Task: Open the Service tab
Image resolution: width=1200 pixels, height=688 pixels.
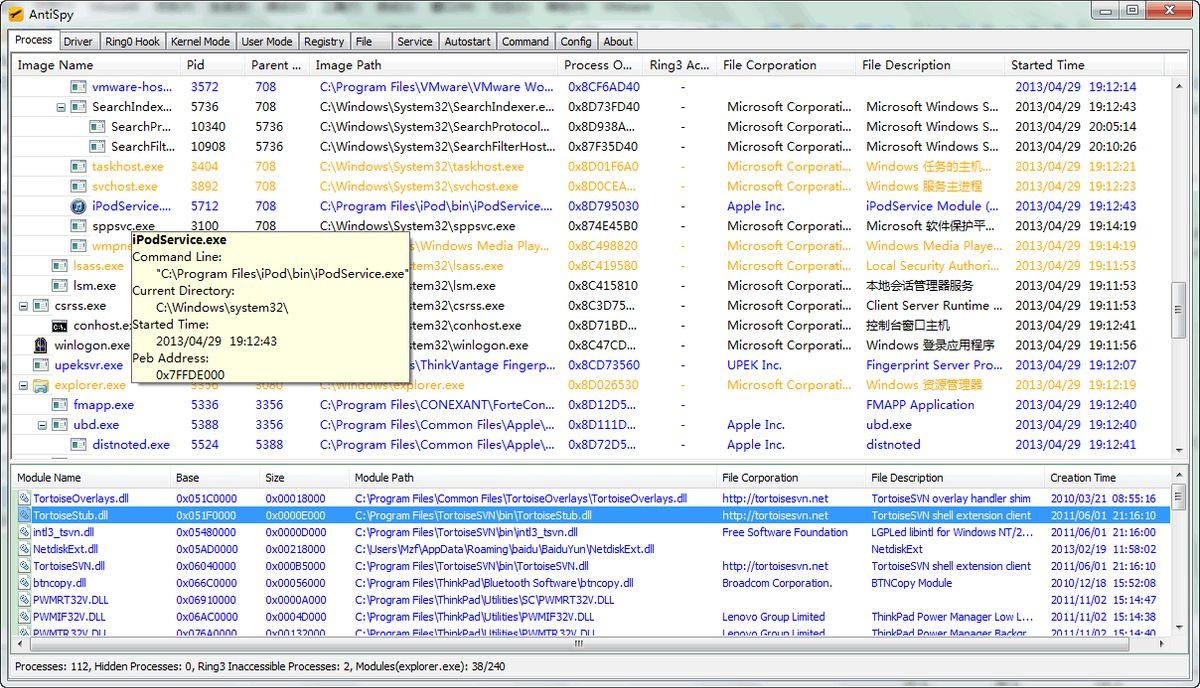Action: coord(415,42)
